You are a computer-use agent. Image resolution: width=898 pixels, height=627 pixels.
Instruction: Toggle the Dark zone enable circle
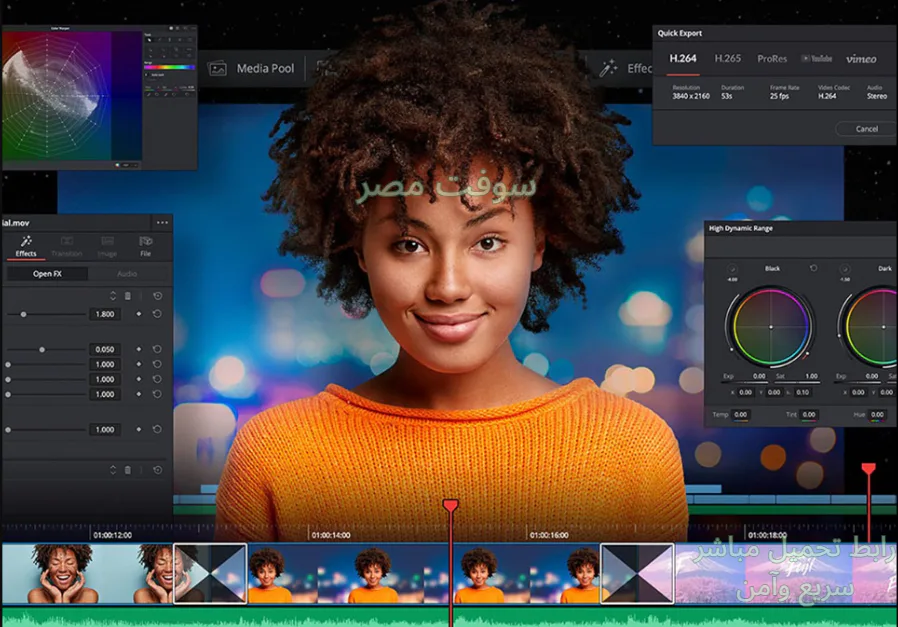coord(845,269)
